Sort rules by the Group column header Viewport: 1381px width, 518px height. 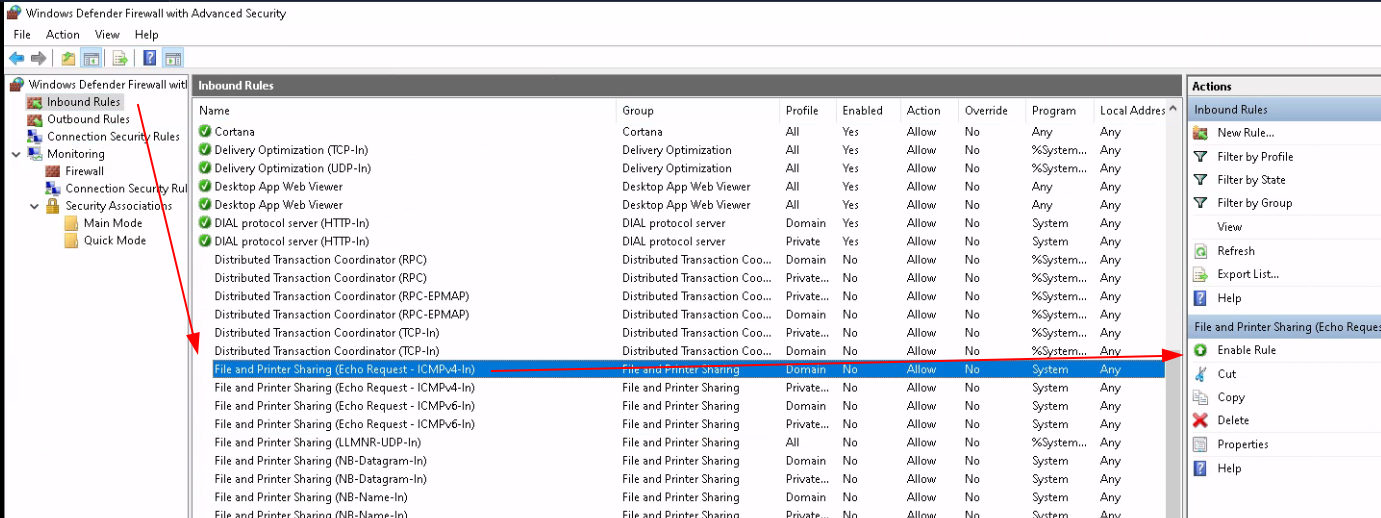(698, 111)
